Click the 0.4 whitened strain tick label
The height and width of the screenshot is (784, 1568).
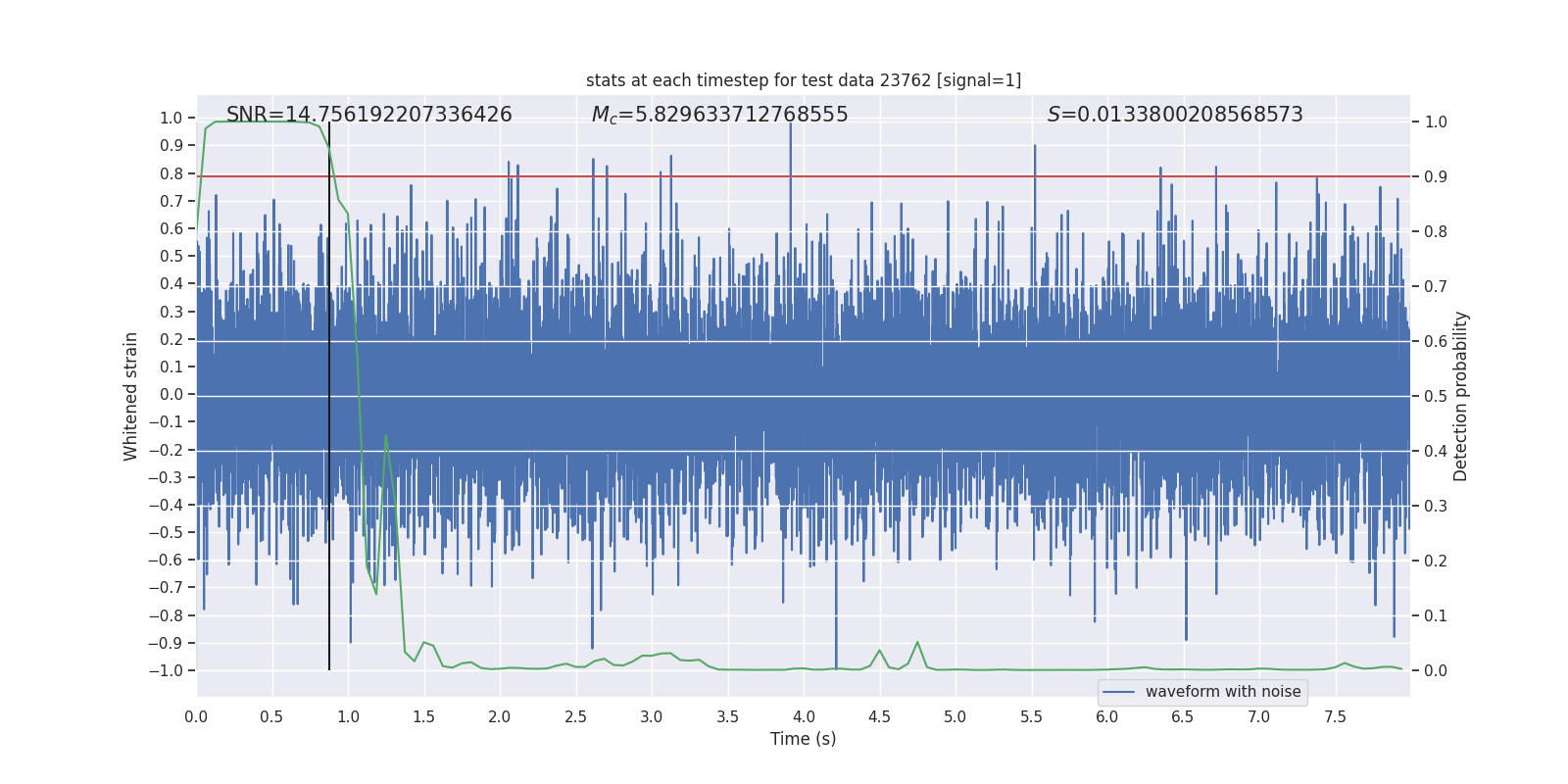pos(171,283)
